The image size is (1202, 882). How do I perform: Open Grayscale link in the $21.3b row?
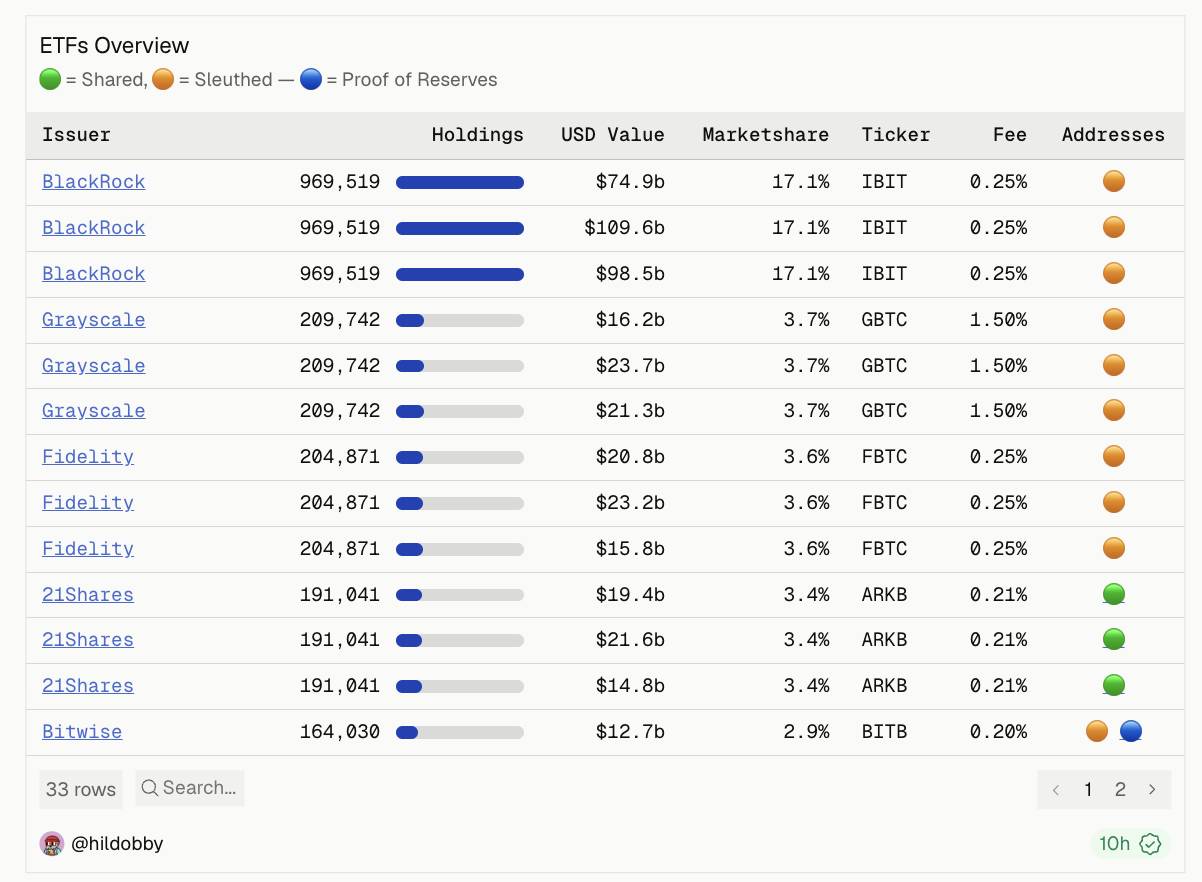(93, 411)
